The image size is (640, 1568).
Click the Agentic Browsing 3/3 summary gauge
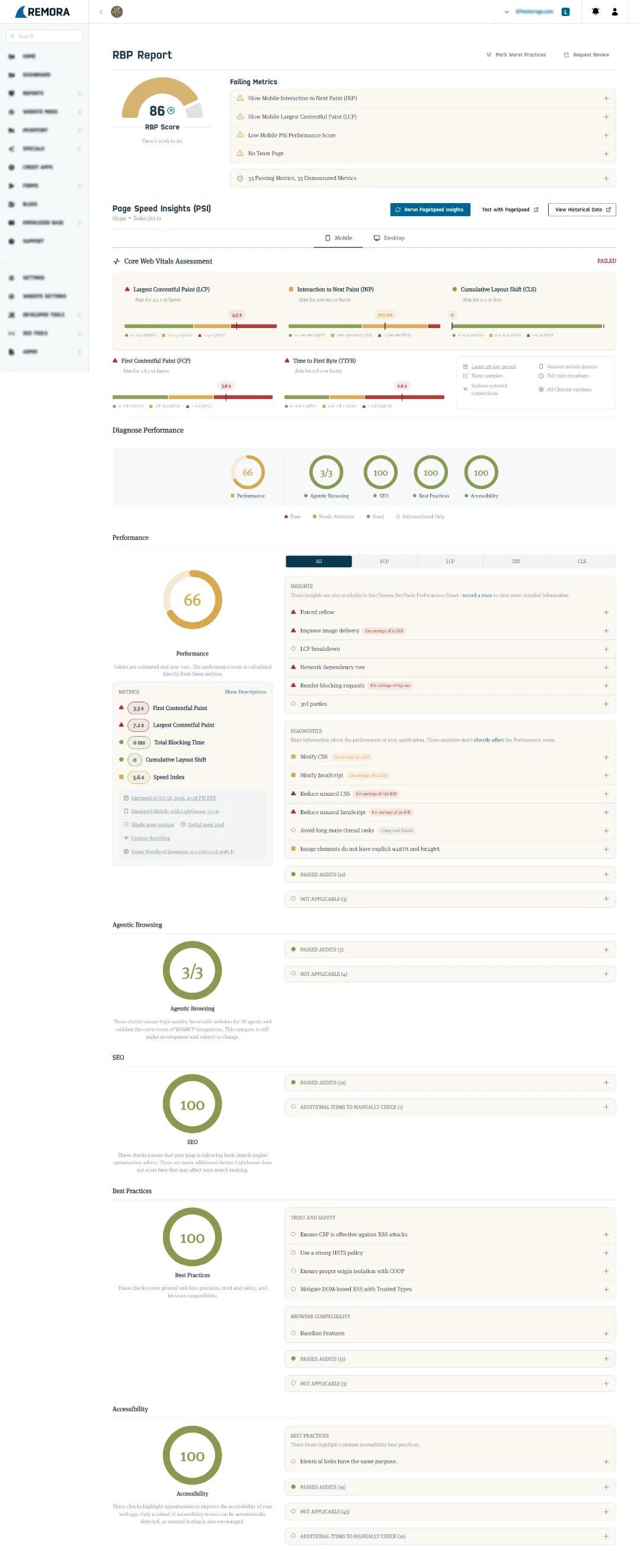(x=327, y=473)
